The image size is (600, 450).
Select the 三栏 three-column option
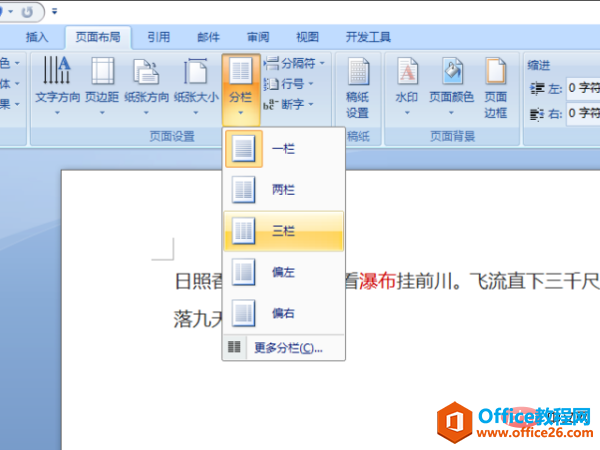click(x=284, y=231)
